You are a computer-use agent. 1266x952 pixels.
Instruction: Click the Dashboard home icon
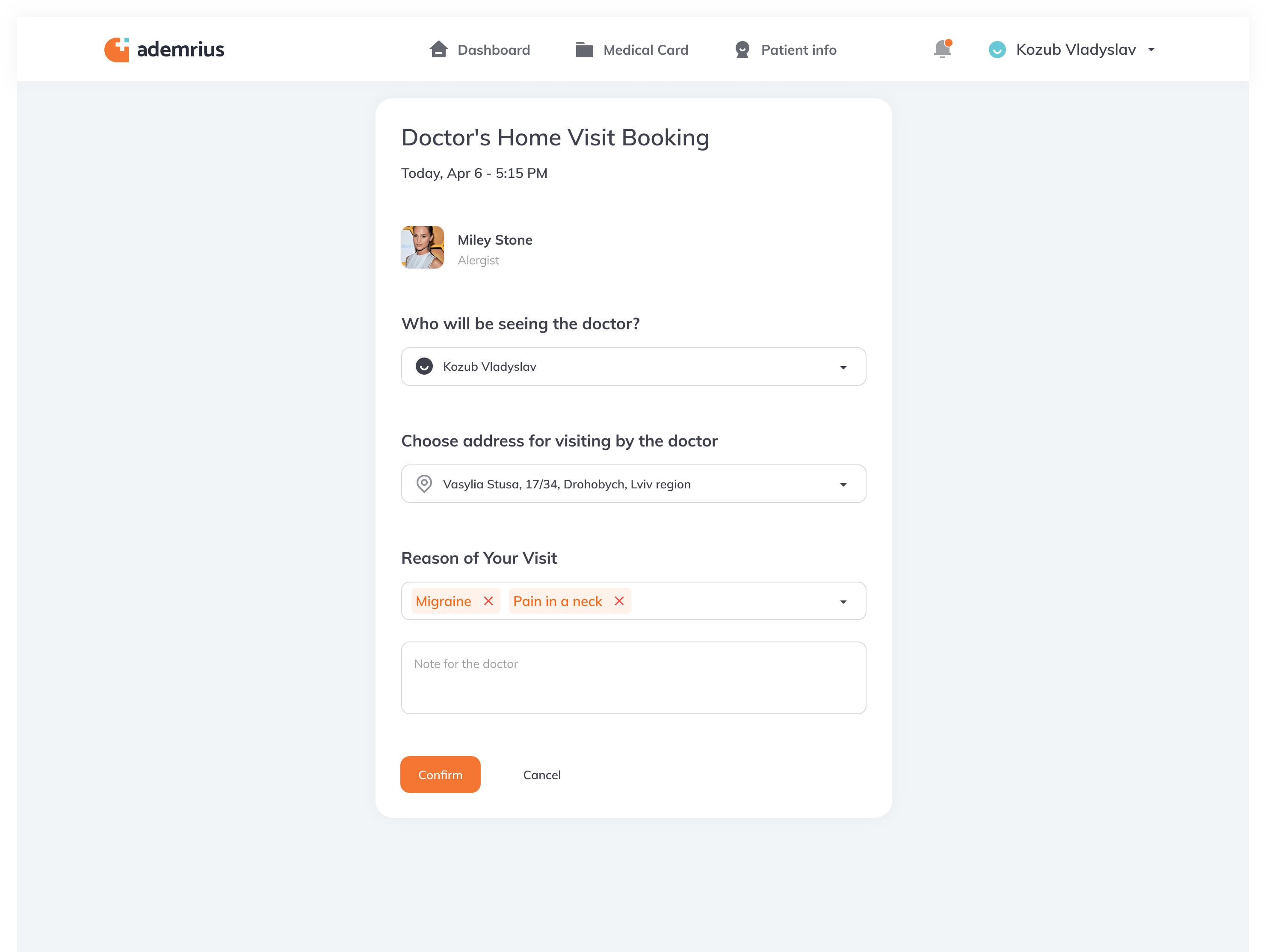[438, 49]
